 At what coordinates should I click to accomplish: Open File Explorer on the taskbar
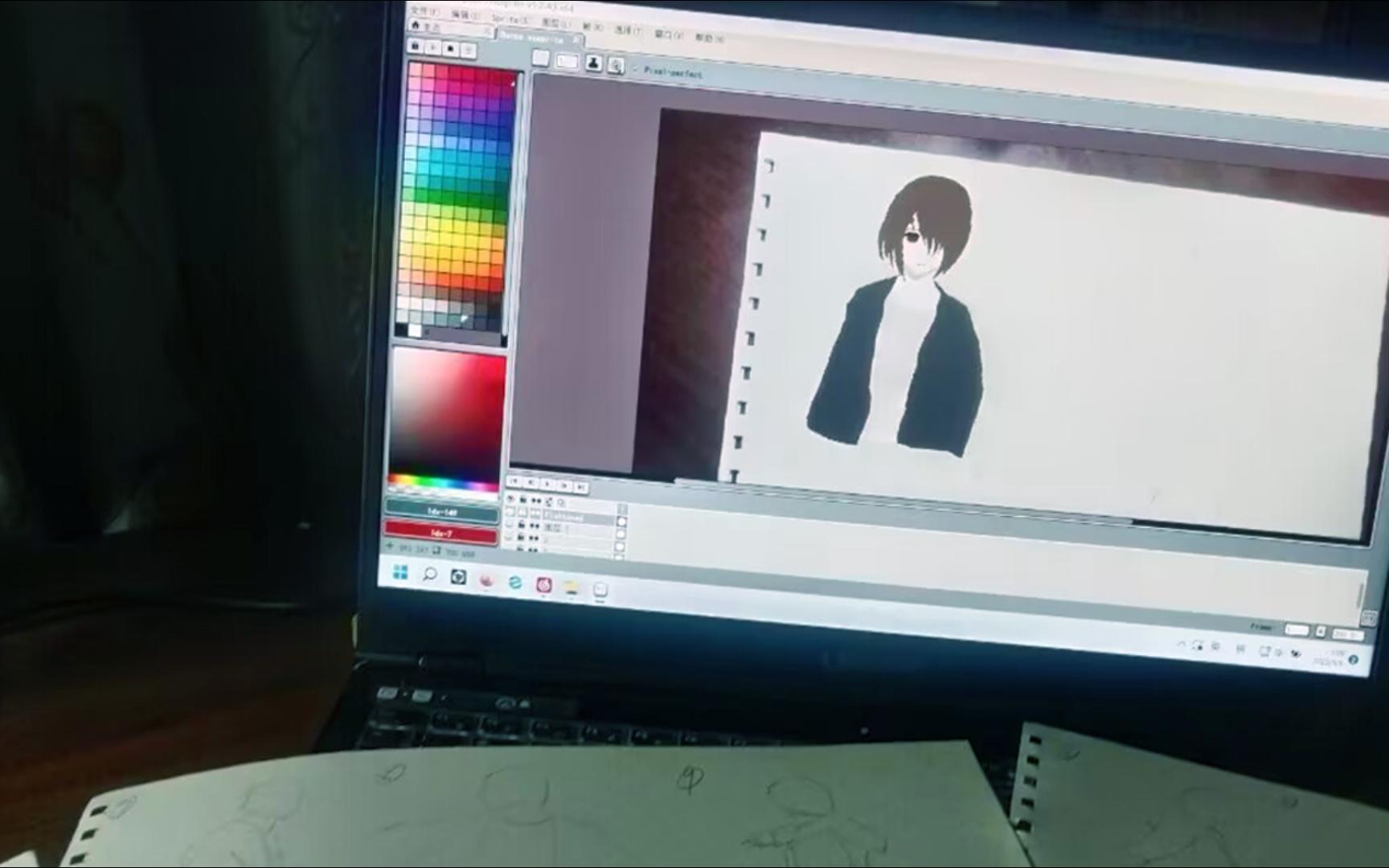click(x=572, y=588)
